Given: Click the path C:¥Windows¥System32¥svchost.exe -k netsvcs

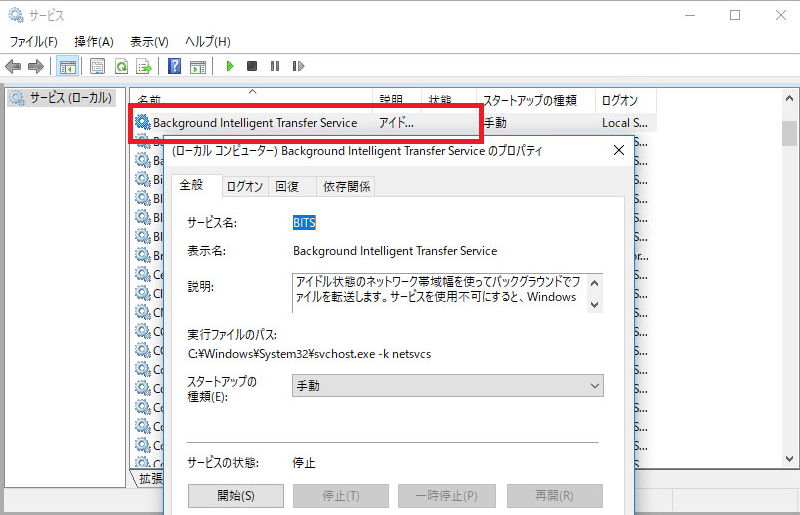Looking at the screenshot, I should pos(309,354).
